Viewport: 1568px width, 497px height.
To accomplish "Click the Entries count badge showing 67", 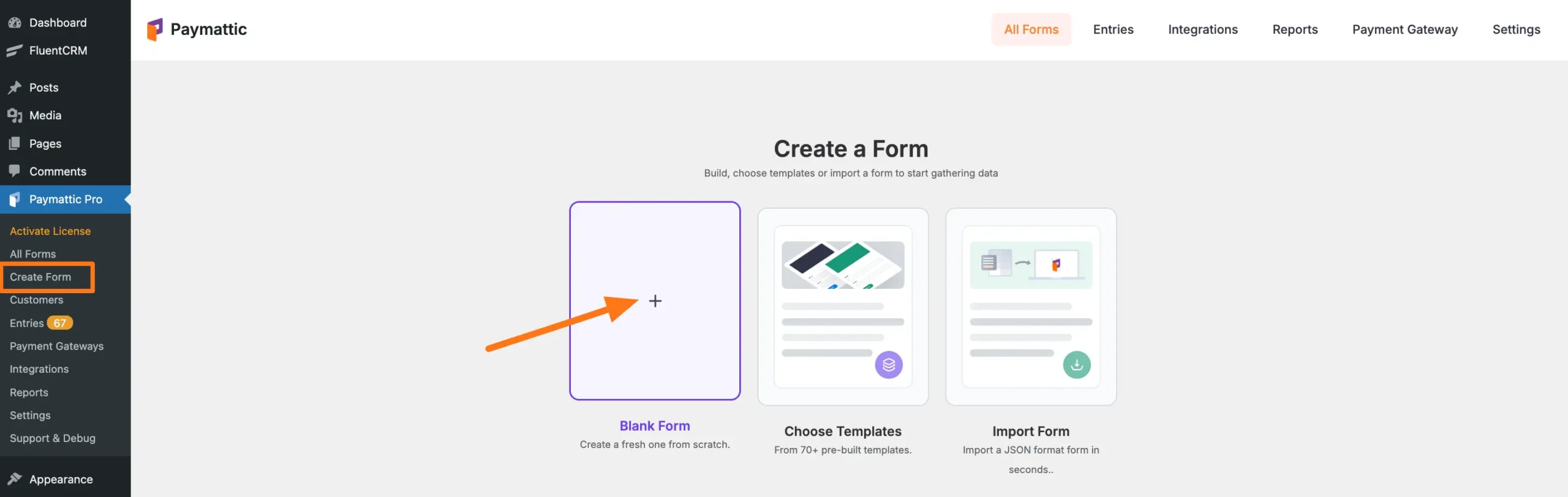I will pos(59,323).
